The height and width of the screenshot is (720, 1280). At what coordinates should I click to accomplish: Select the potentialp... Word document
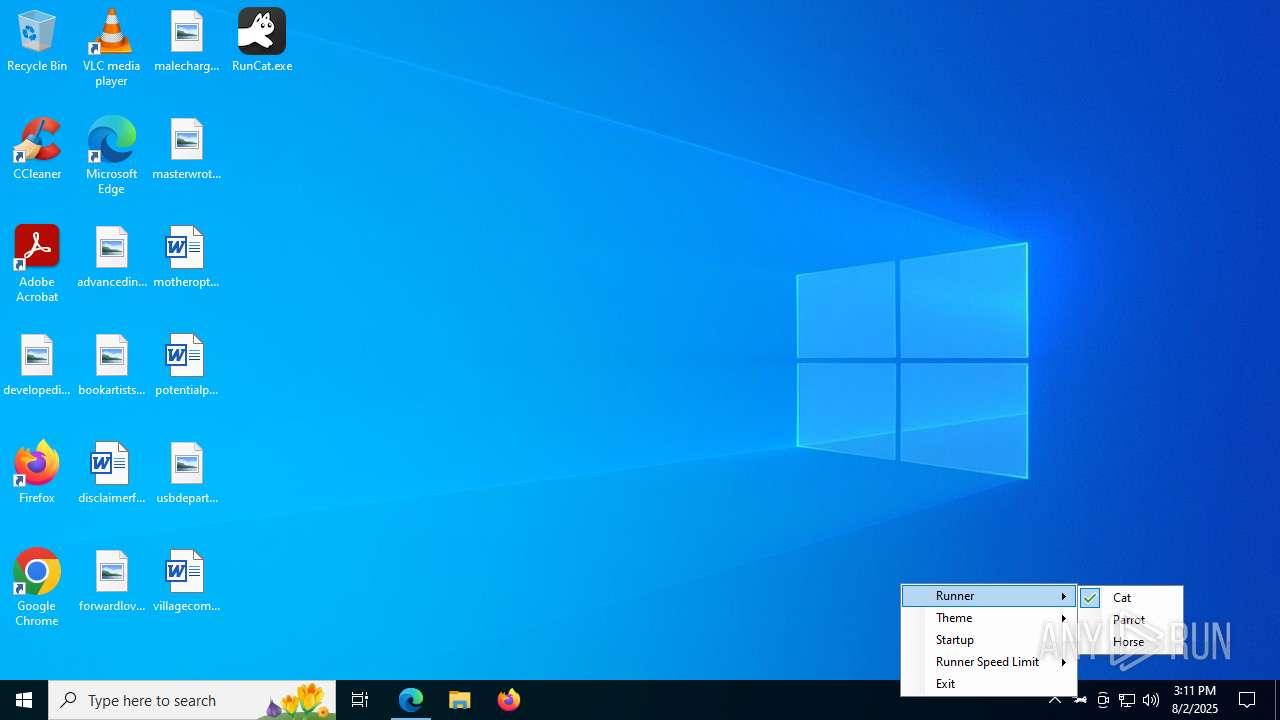(x=187, y=366)
